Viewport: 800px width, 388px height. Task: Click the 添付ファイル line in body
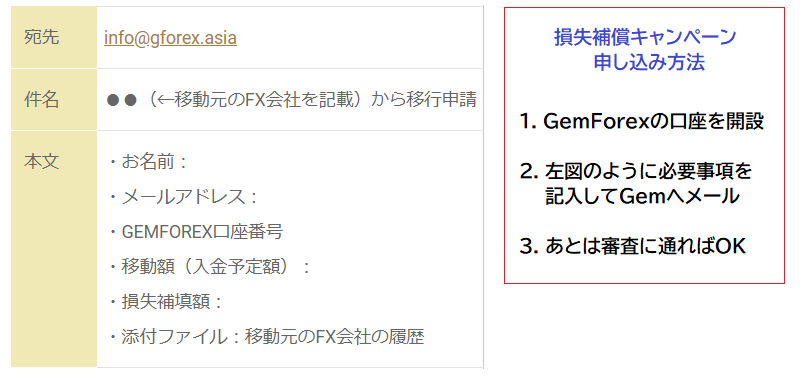266,337
